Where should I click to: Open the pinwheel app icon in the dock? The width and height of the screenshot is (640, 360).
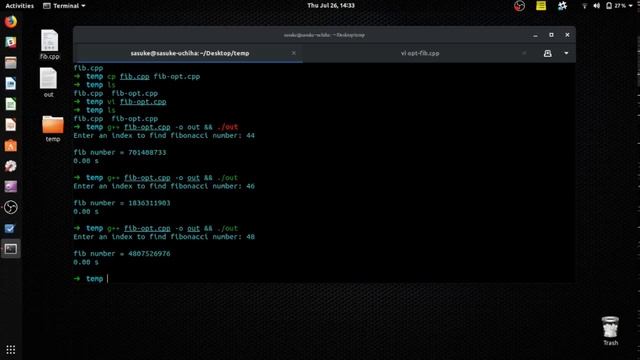11,166
